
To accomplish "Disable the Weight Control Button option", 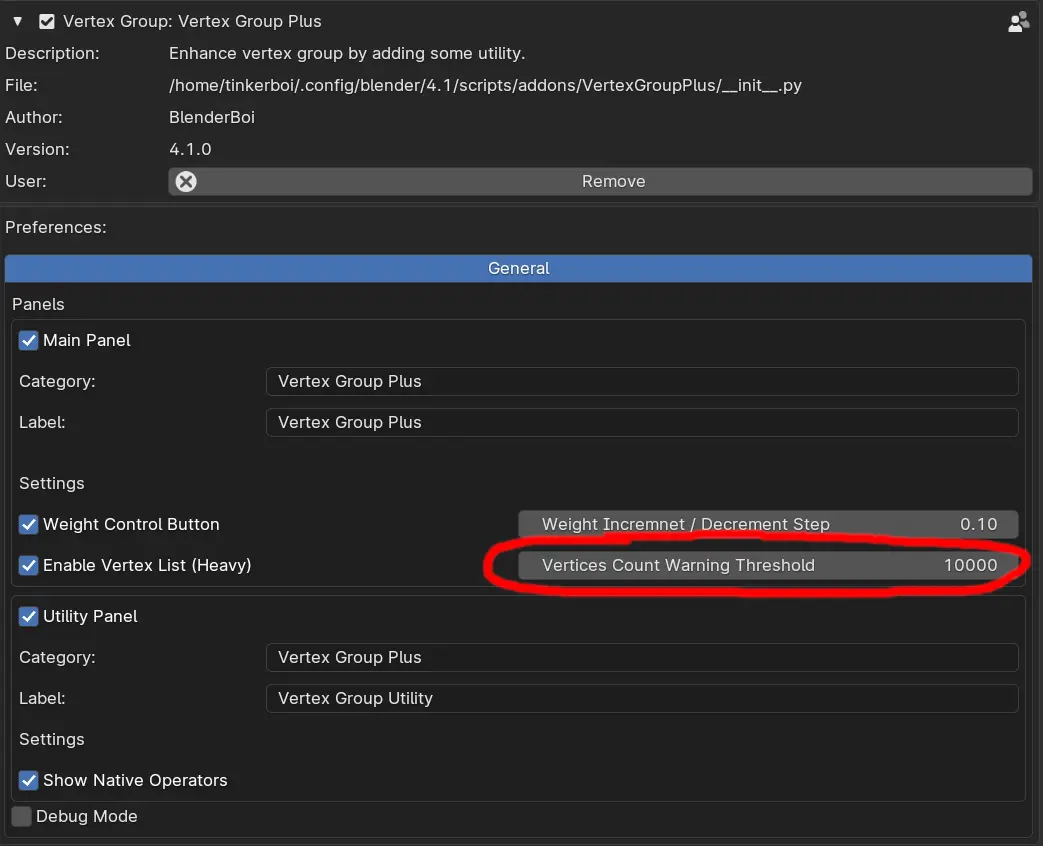I will 28,524.
